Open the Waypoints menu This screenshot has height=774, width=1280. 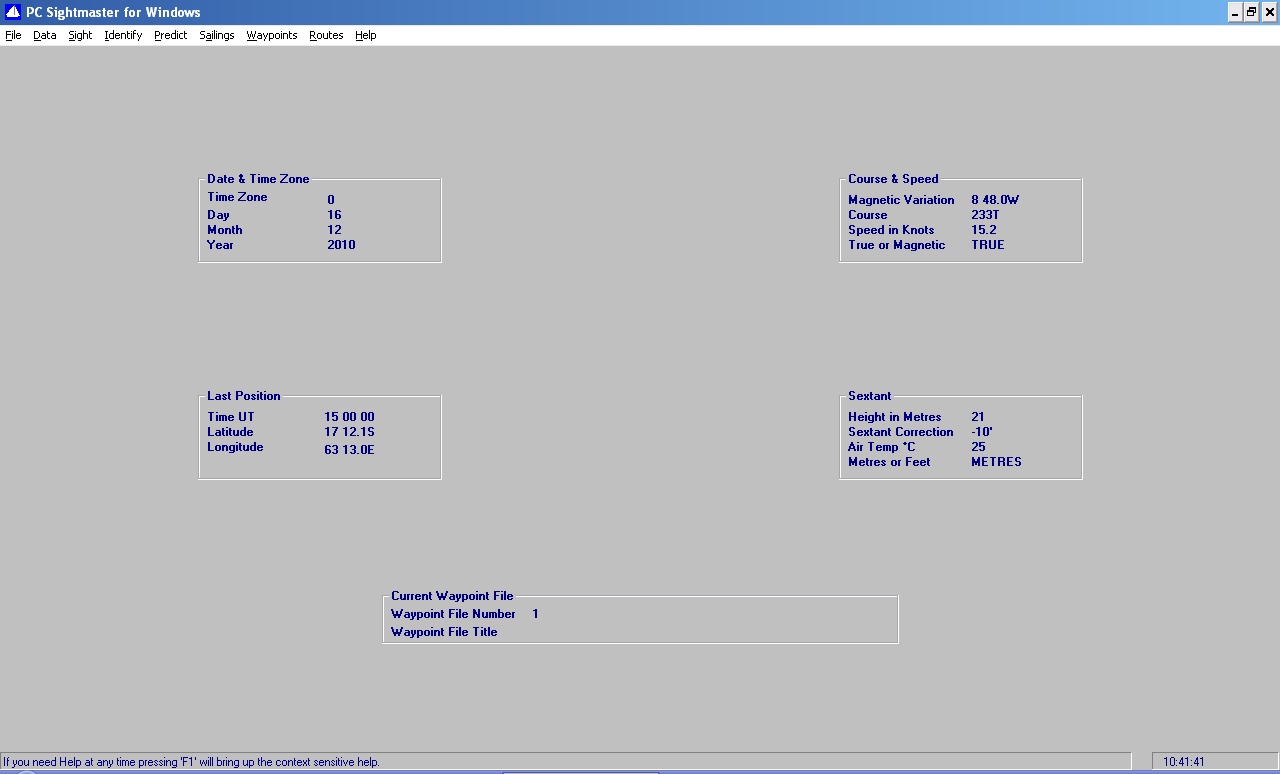point(271,35)
